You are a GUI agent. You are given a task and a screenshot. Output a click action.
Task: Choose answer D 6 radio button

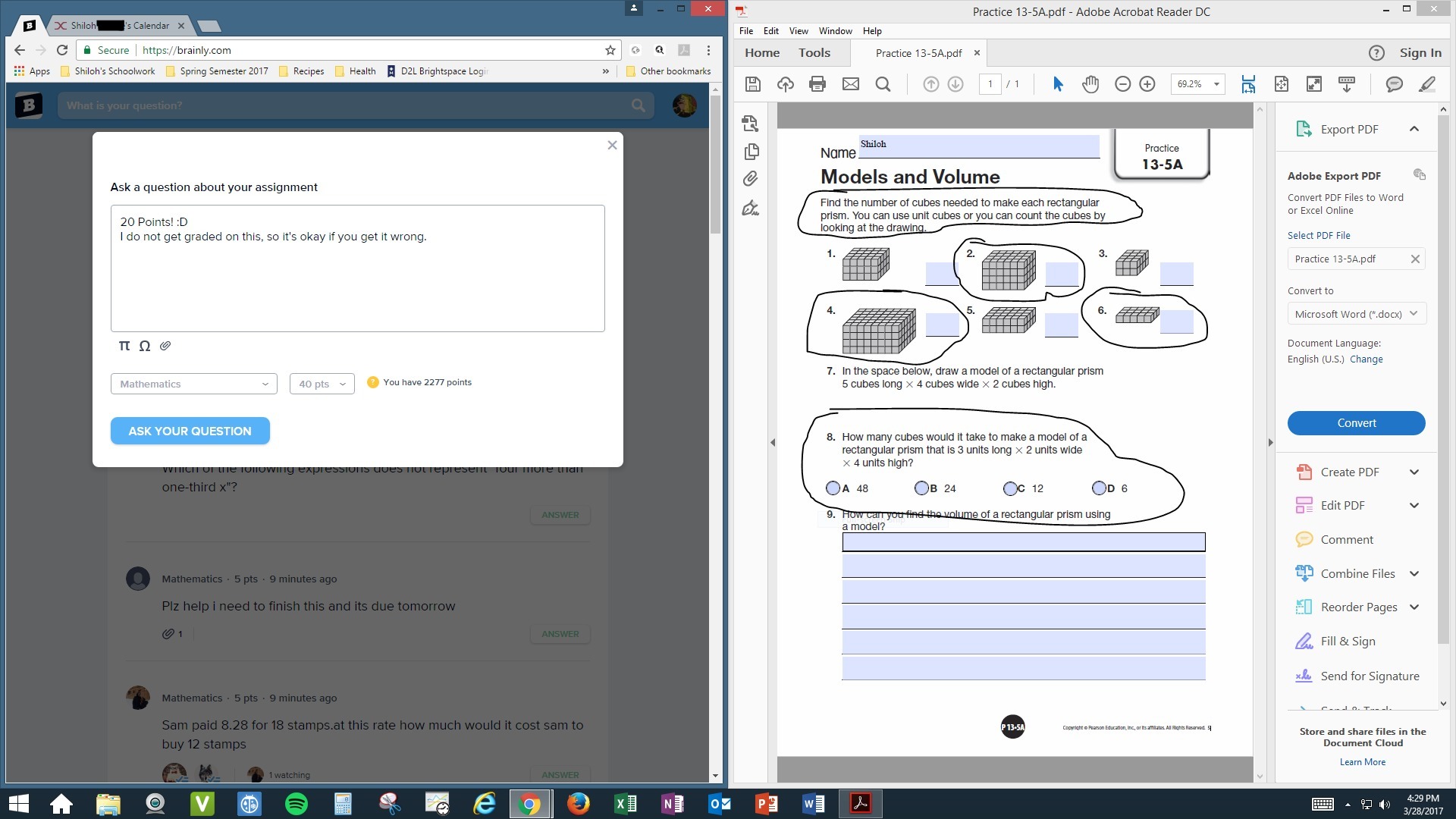click(1099, 488)
